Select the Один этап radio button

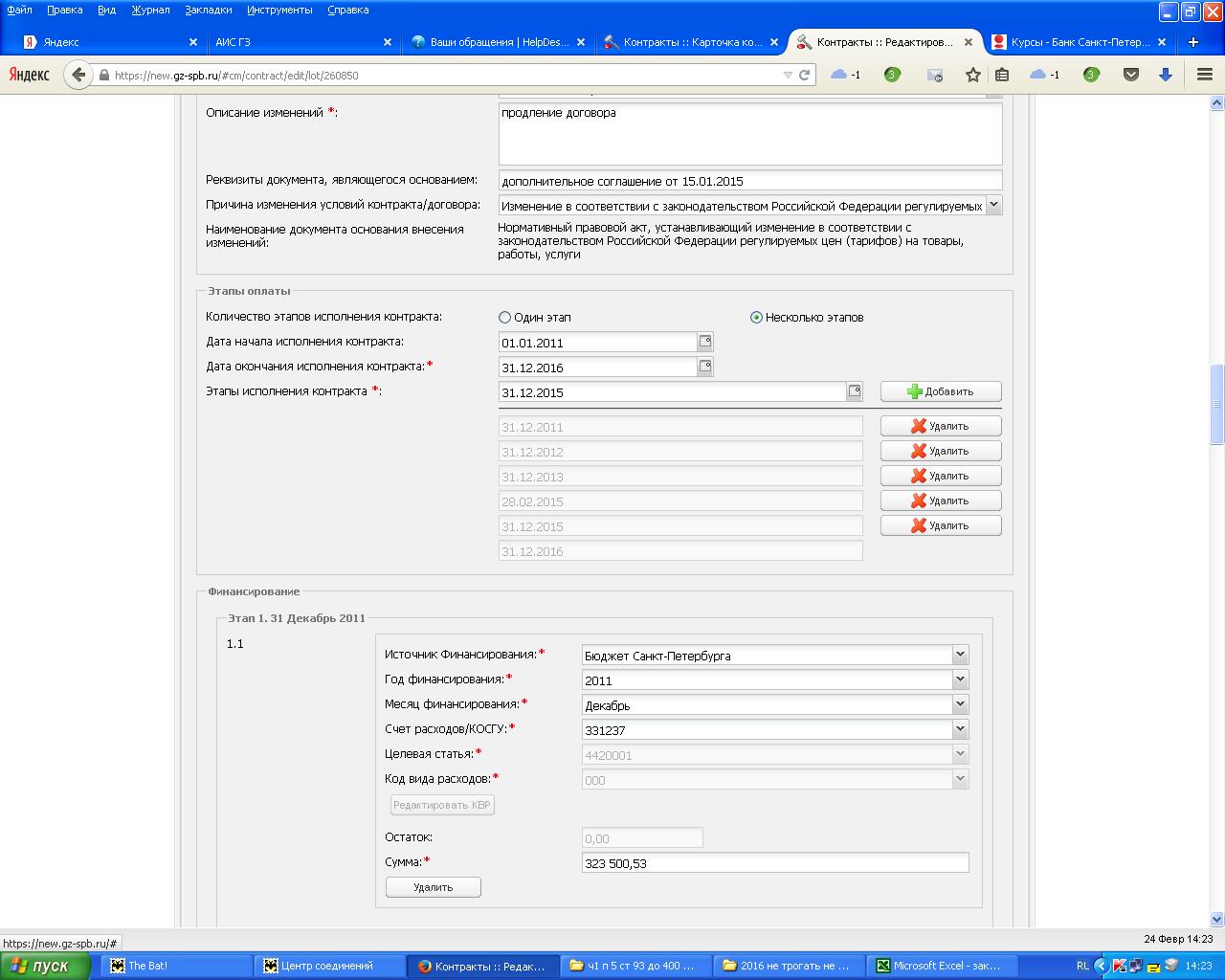504,317
